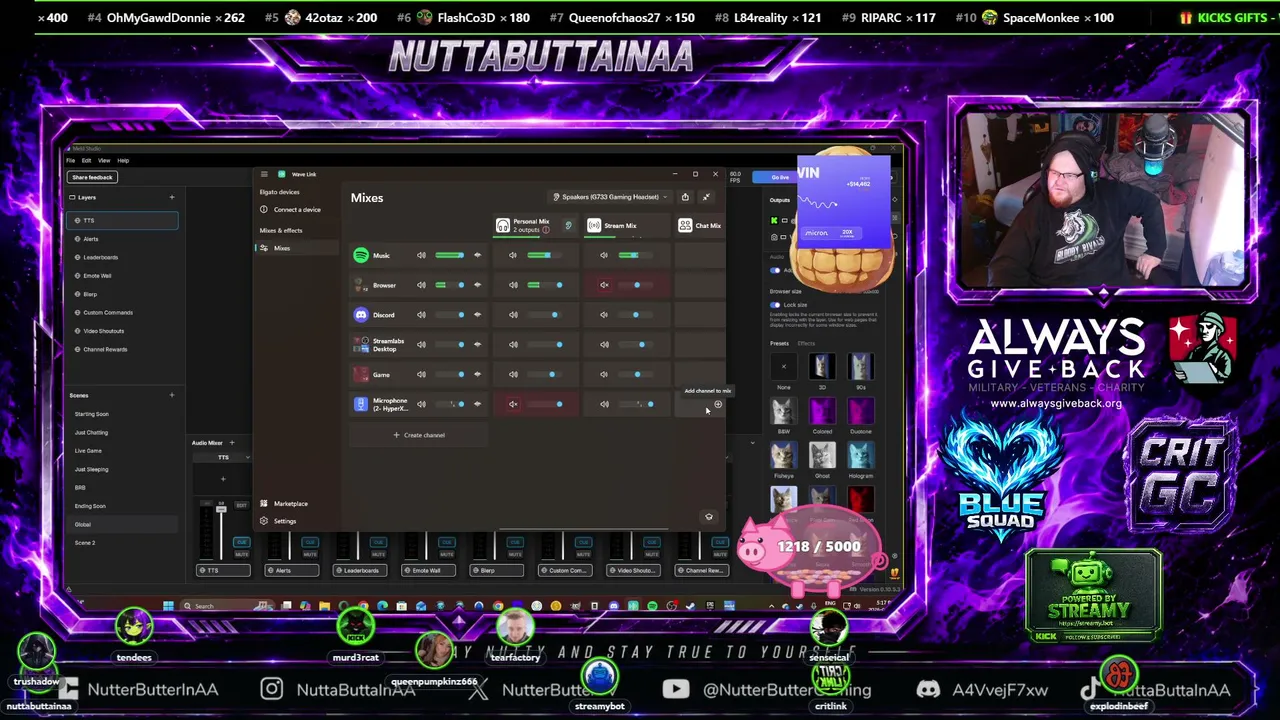Switch to the Ending Soon scene
This screenshot has width=1280, height=720.
[122, 506]
